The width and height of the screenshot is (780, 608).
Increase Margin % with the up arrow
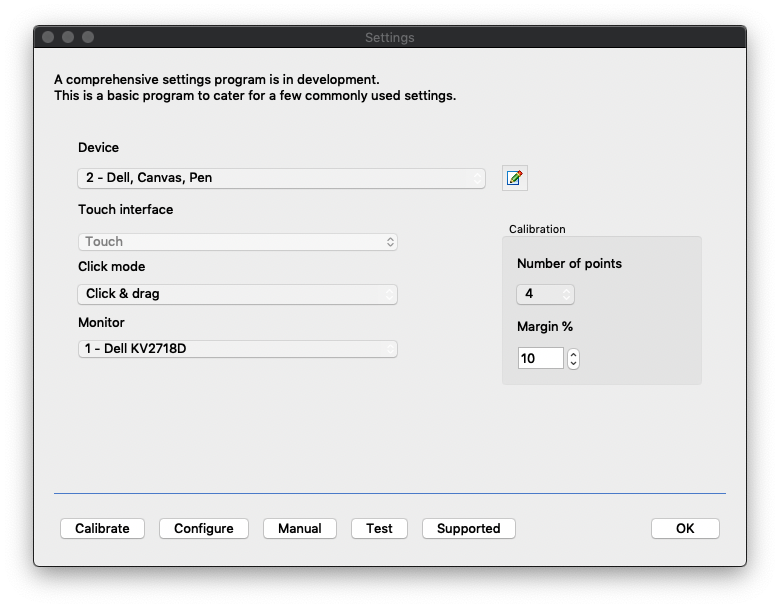(x=574, y=354)
